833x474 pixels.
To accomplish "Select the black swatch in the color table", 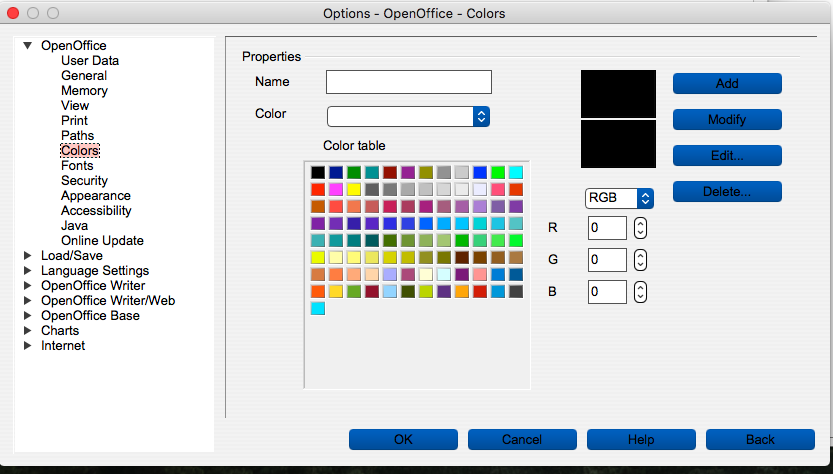I will point(318,173).
